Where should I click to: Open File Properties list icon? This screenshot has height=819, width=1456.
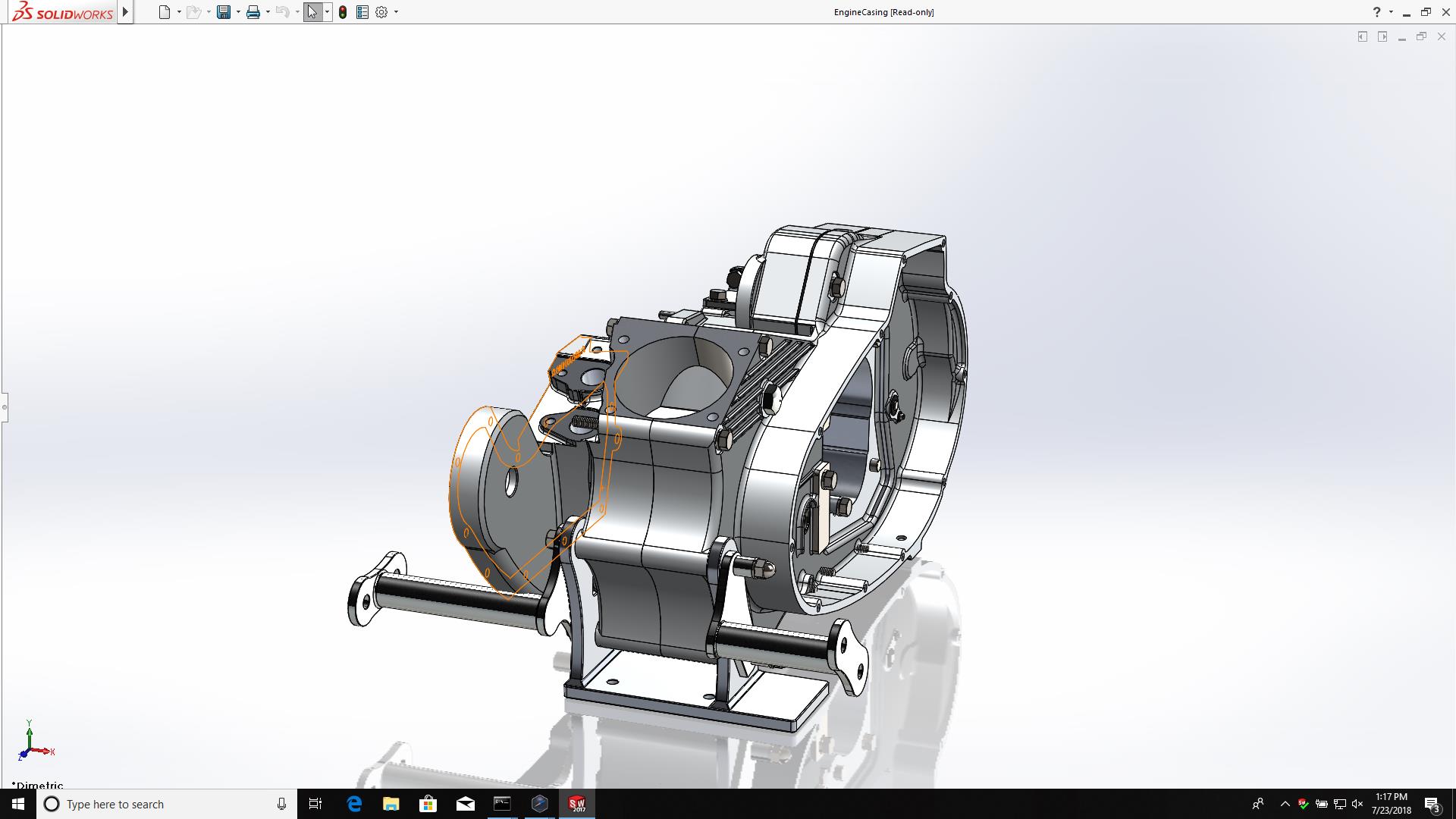click(362, 12)
